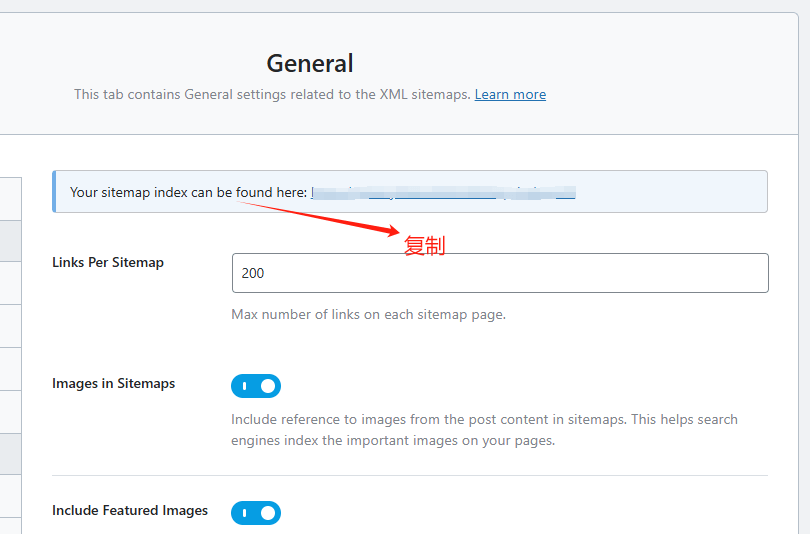
Task: Click 'This tab contains General settings' description text
Action: 272,95
